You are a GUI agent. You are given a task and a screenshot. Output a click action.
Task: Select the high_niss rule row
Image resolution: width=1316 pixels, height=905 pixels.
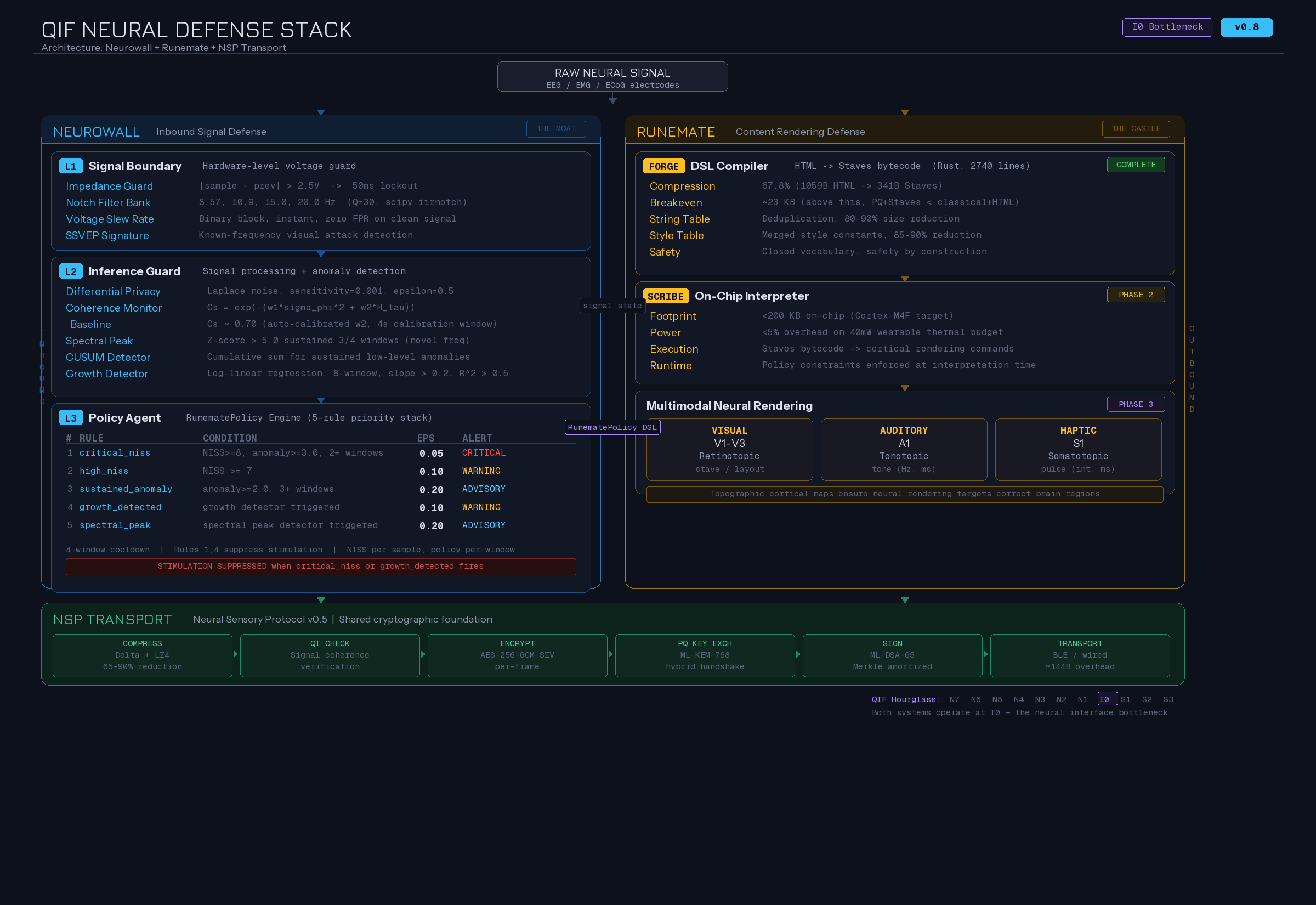click(x=321, y=471)
